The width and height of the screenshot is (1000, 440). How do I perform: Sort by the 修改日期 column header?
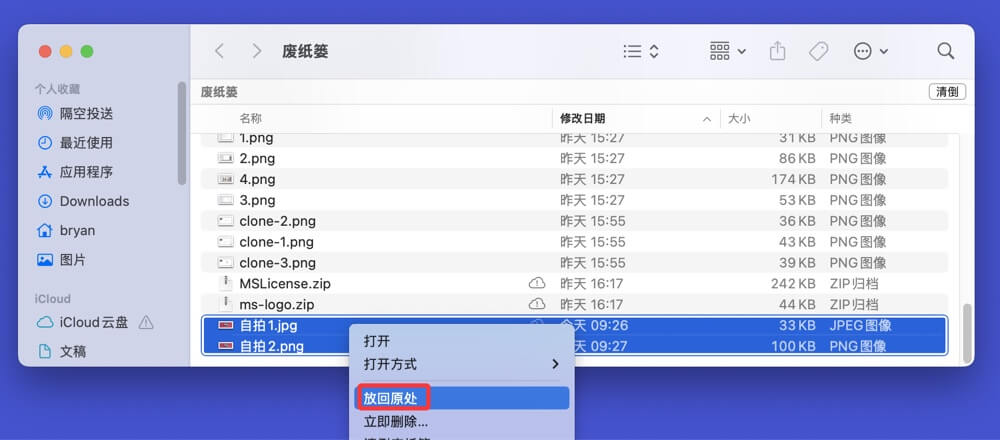pyautogui.click(x=582, y=119)
